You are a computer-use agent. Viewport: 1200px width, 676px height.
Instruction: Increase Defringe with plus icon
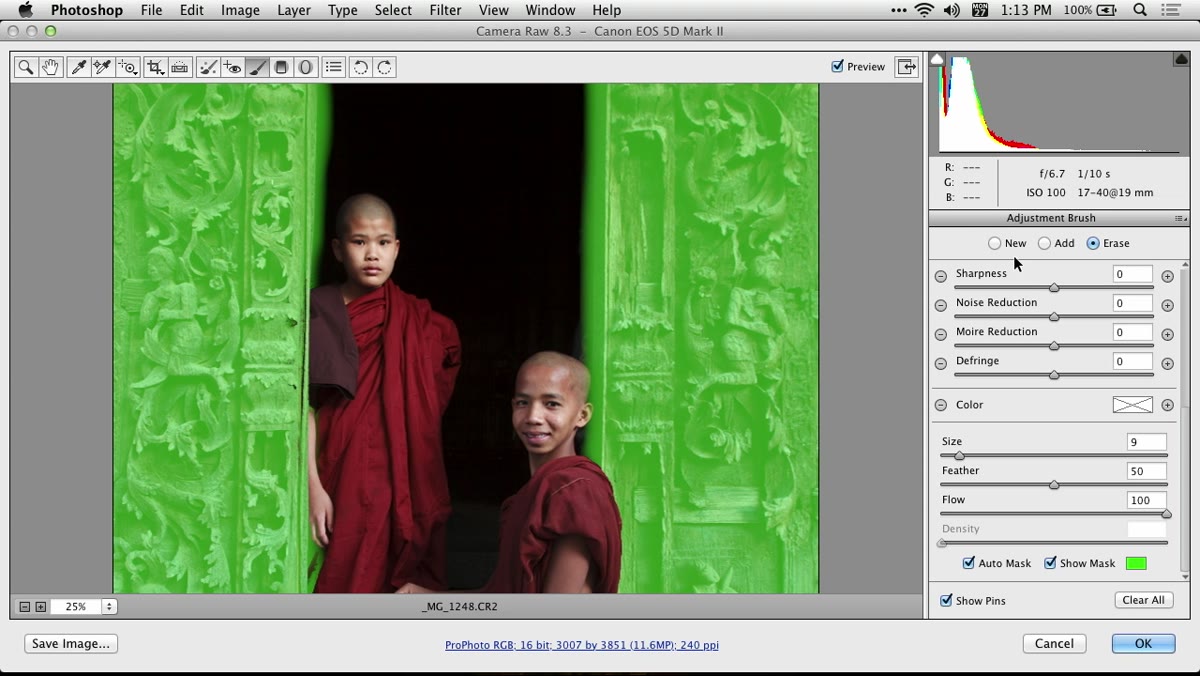1167,363
